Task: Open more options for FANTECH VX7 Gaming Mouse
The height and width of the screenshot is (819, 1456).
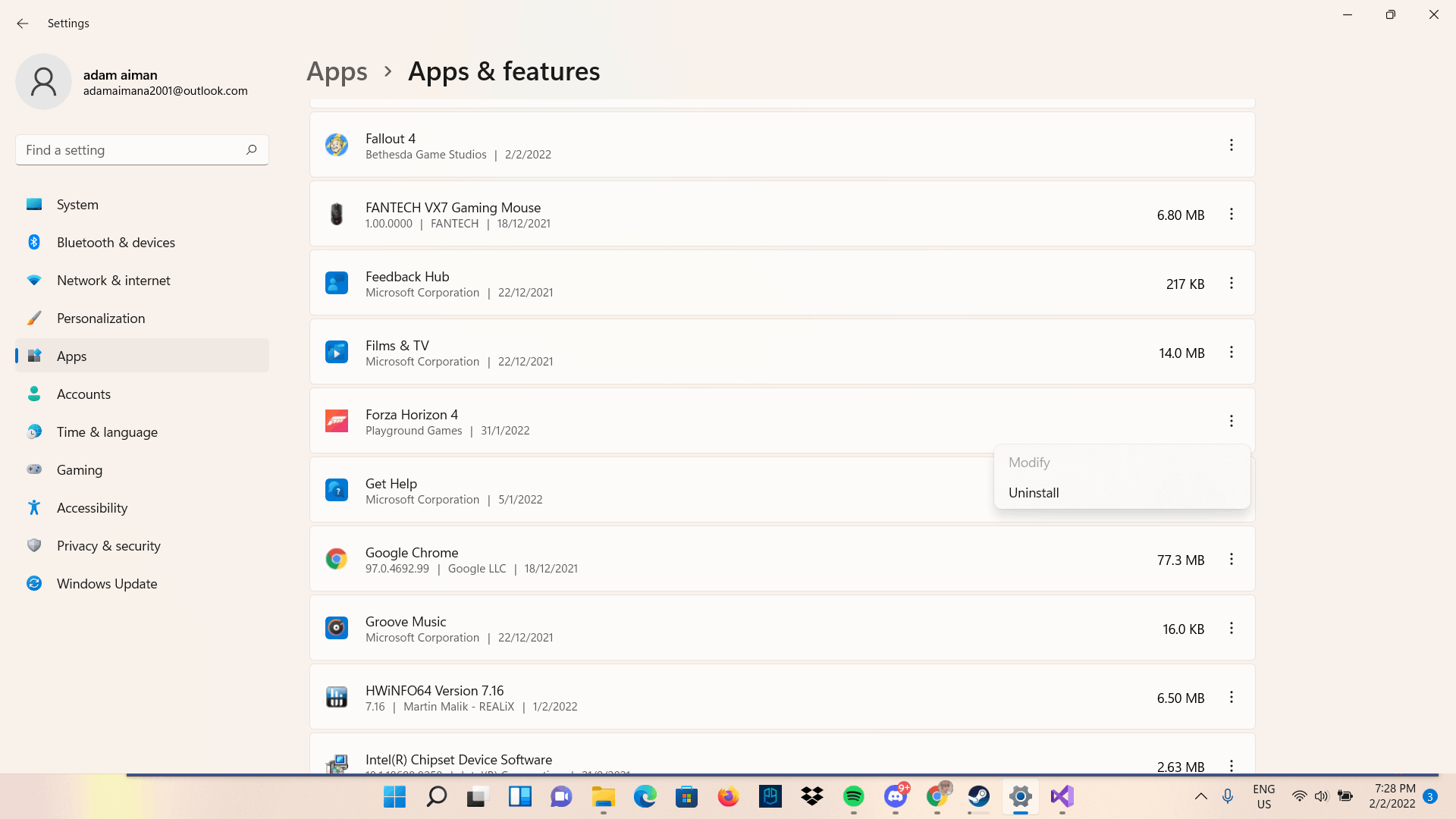Action: point(1232,214)
